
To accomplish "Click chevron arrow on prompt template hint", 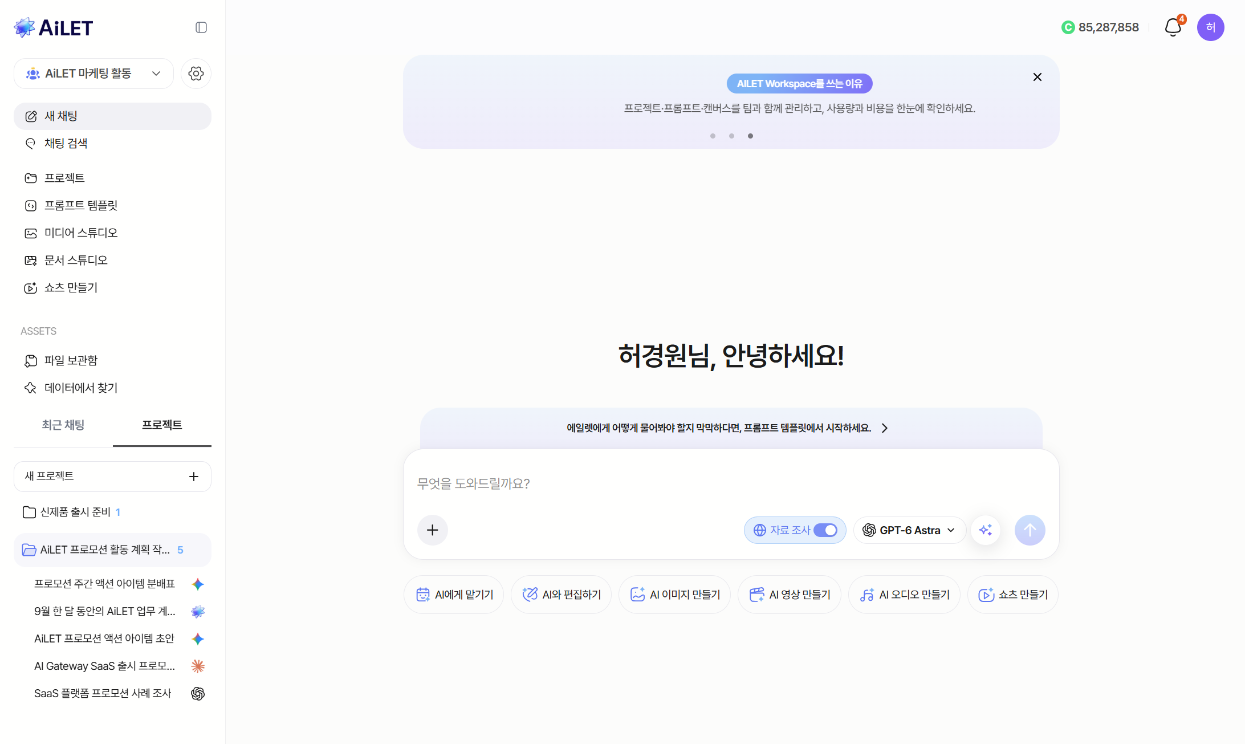I will (884, 428).
